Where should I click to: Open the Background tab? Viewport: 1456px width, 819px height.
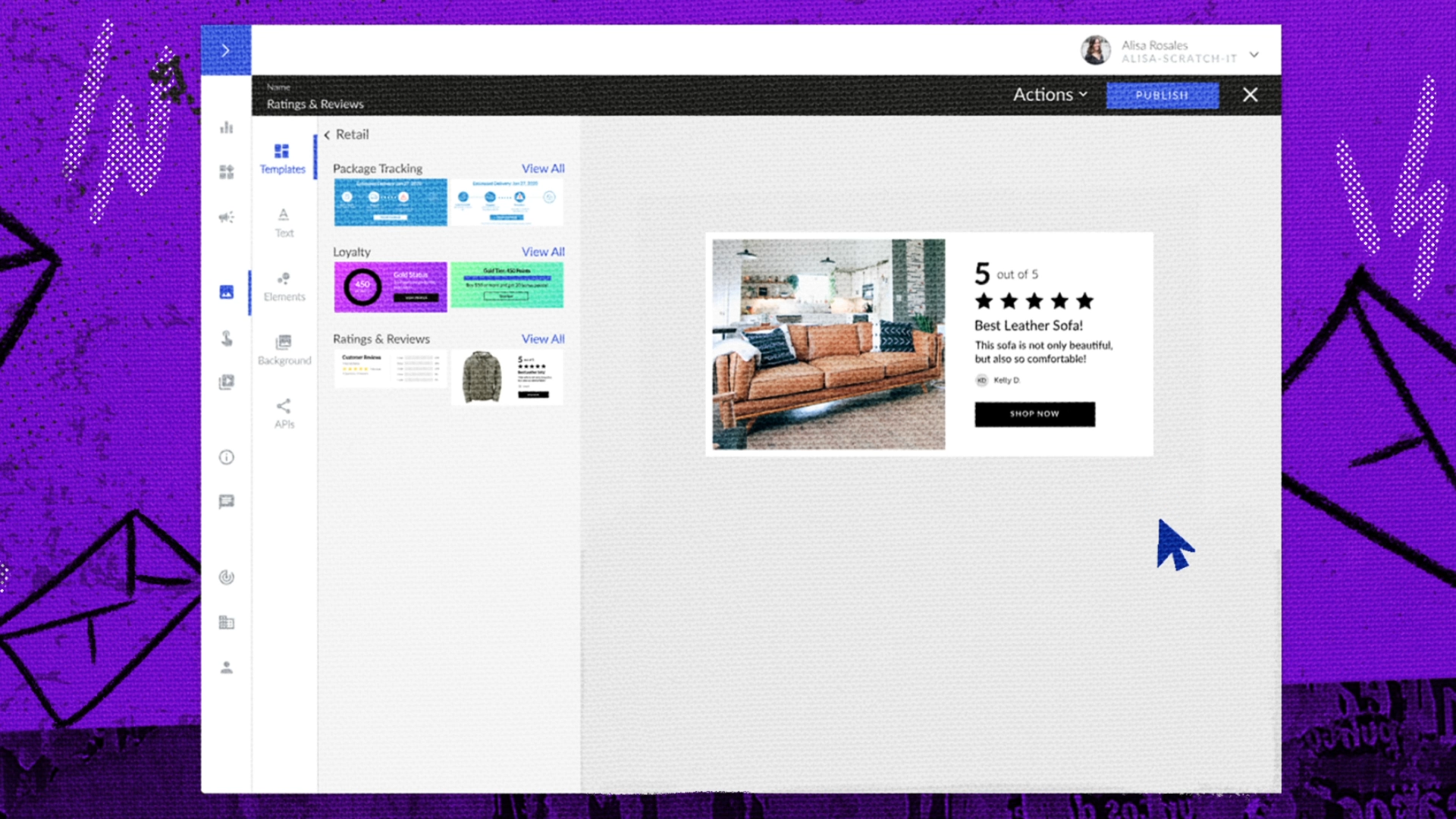point(284,350)
